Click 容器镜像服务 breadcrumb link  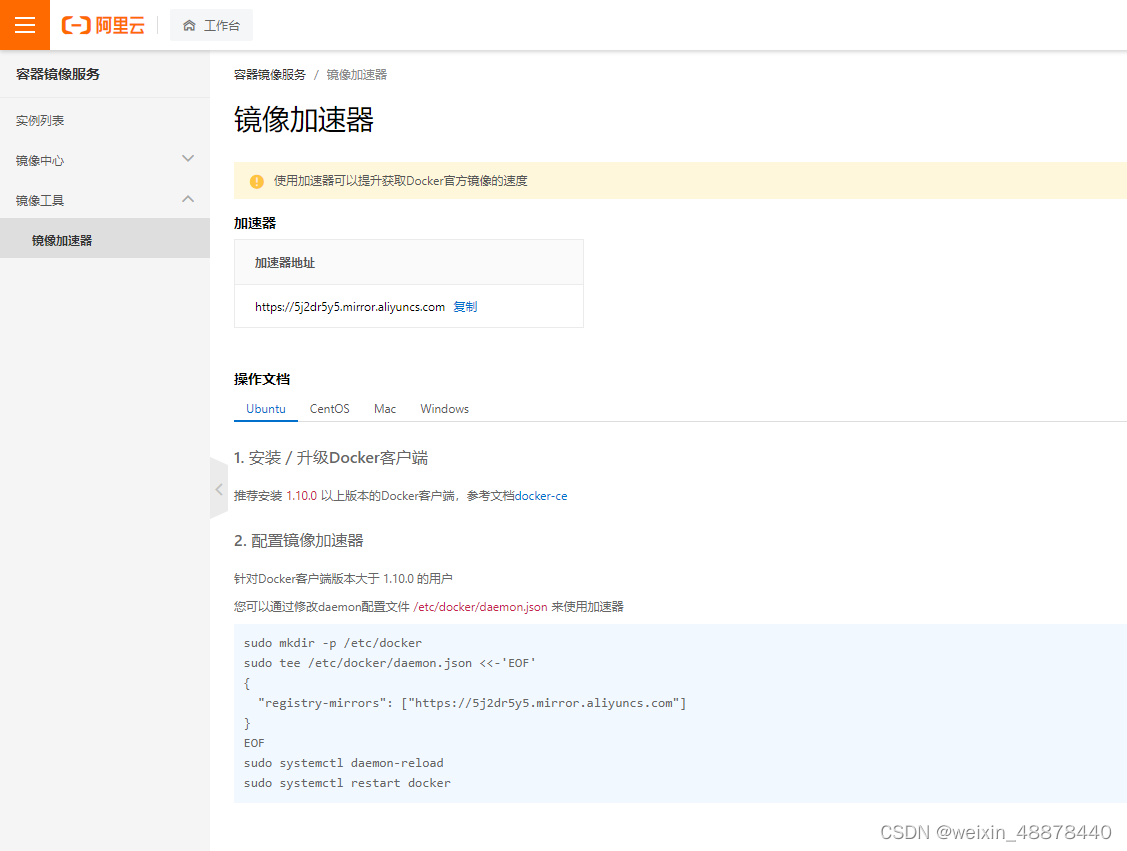[x=270, y=75]
